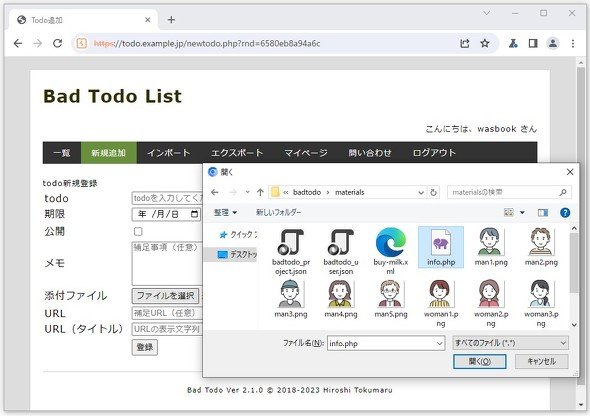Open the file dialog help icon
The width and height of the screenshot is (590, 416).
[x=565, y=213]
